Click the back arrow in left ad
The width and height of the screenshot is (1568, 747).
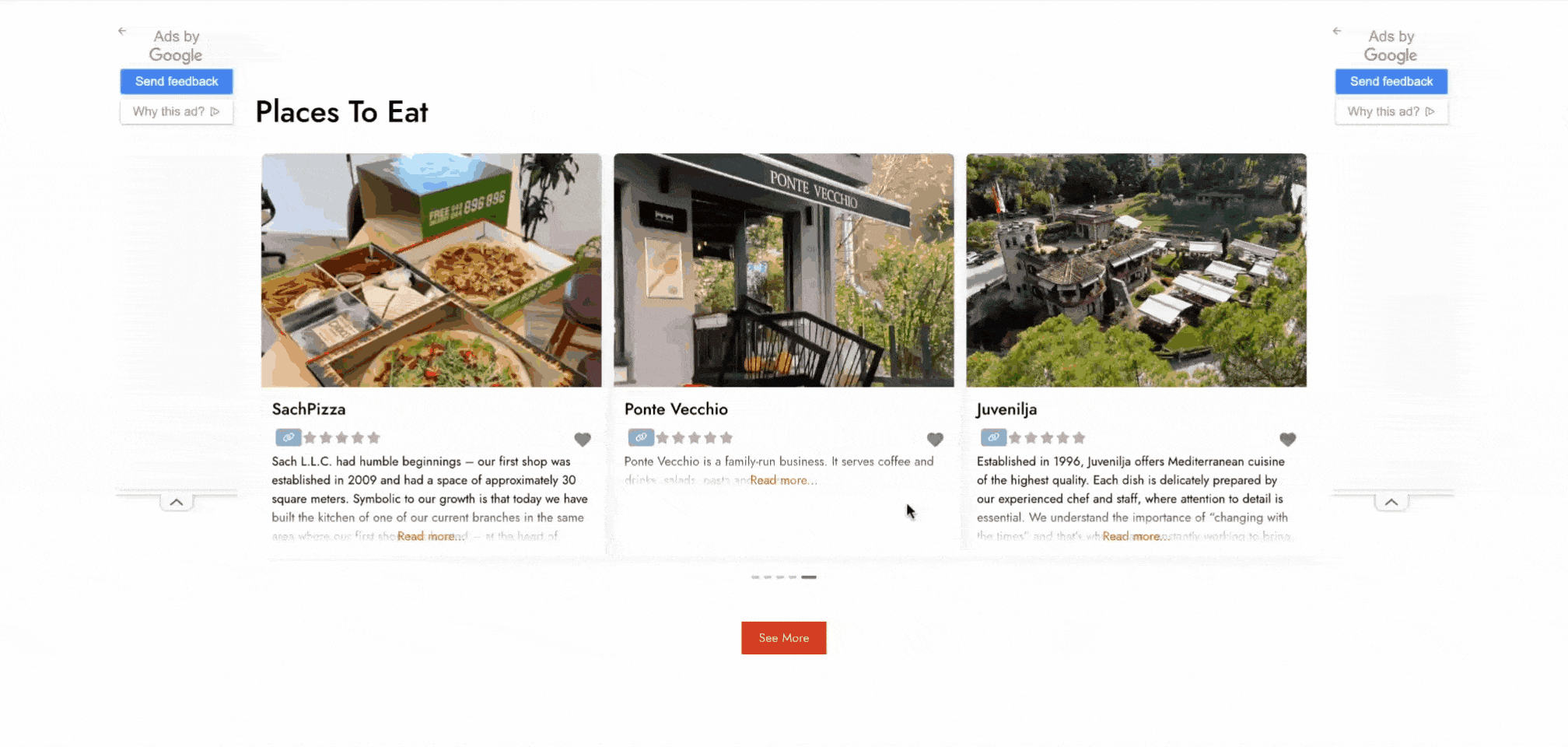(122, 31)
